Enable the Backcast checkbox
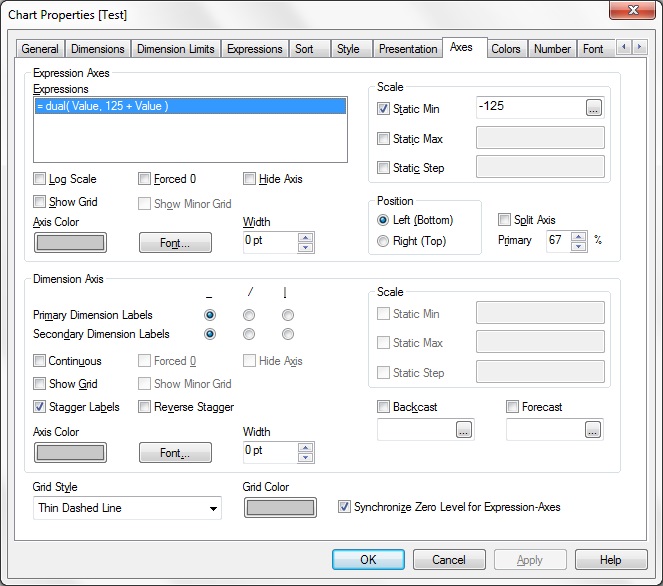Screen dimensions: 663x586 [x=383, y=407]
